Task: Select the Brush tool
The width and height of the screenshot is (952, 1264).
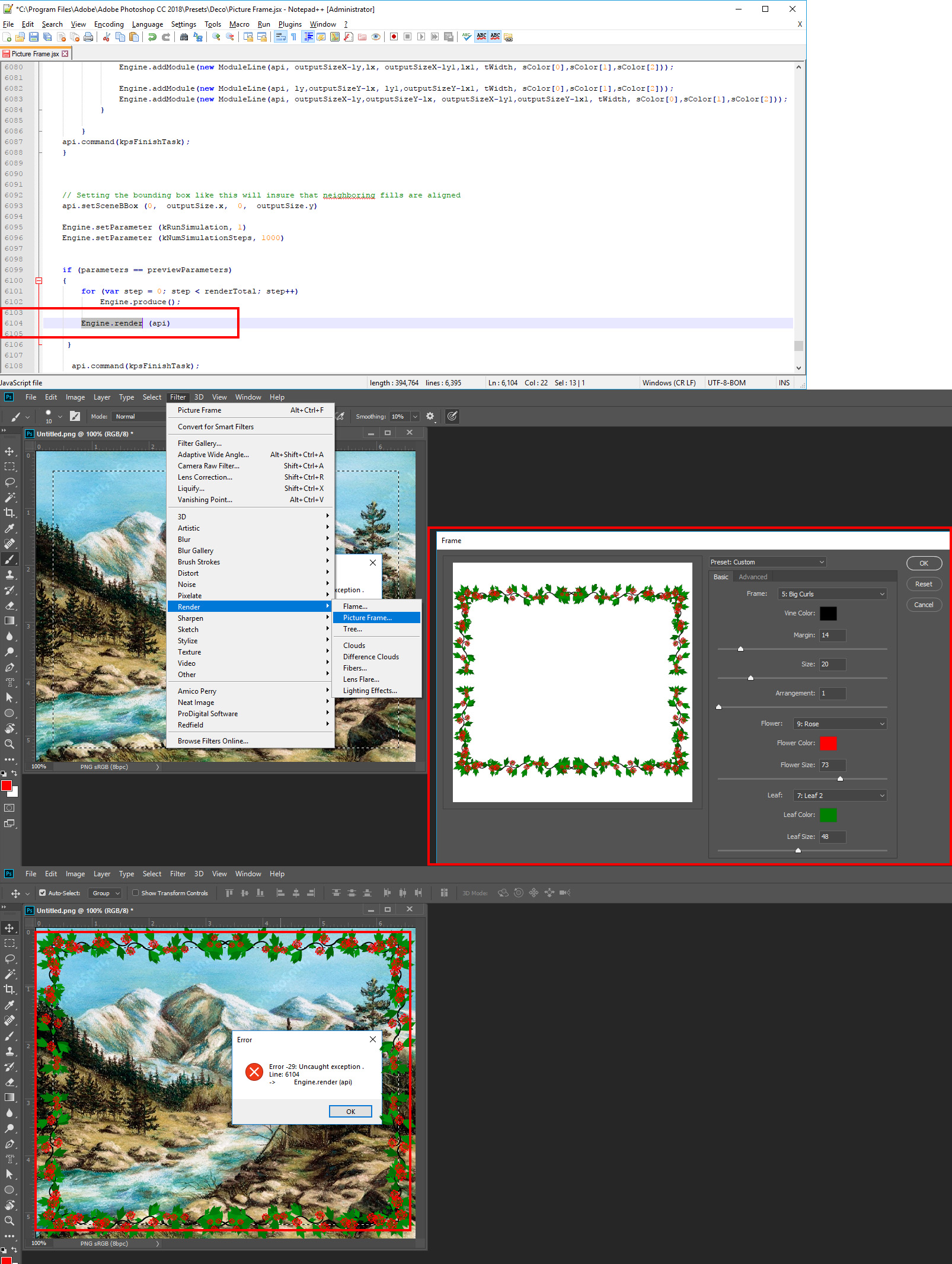Action: pos(9,559)
